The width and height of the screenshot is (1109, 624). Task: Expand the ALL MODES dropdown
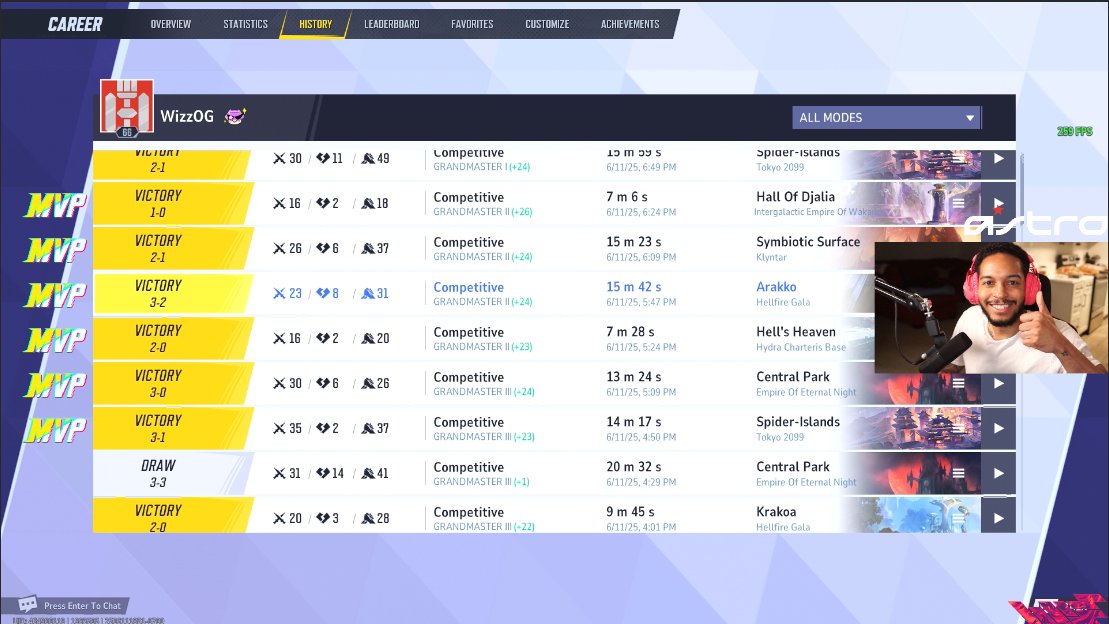886,117
